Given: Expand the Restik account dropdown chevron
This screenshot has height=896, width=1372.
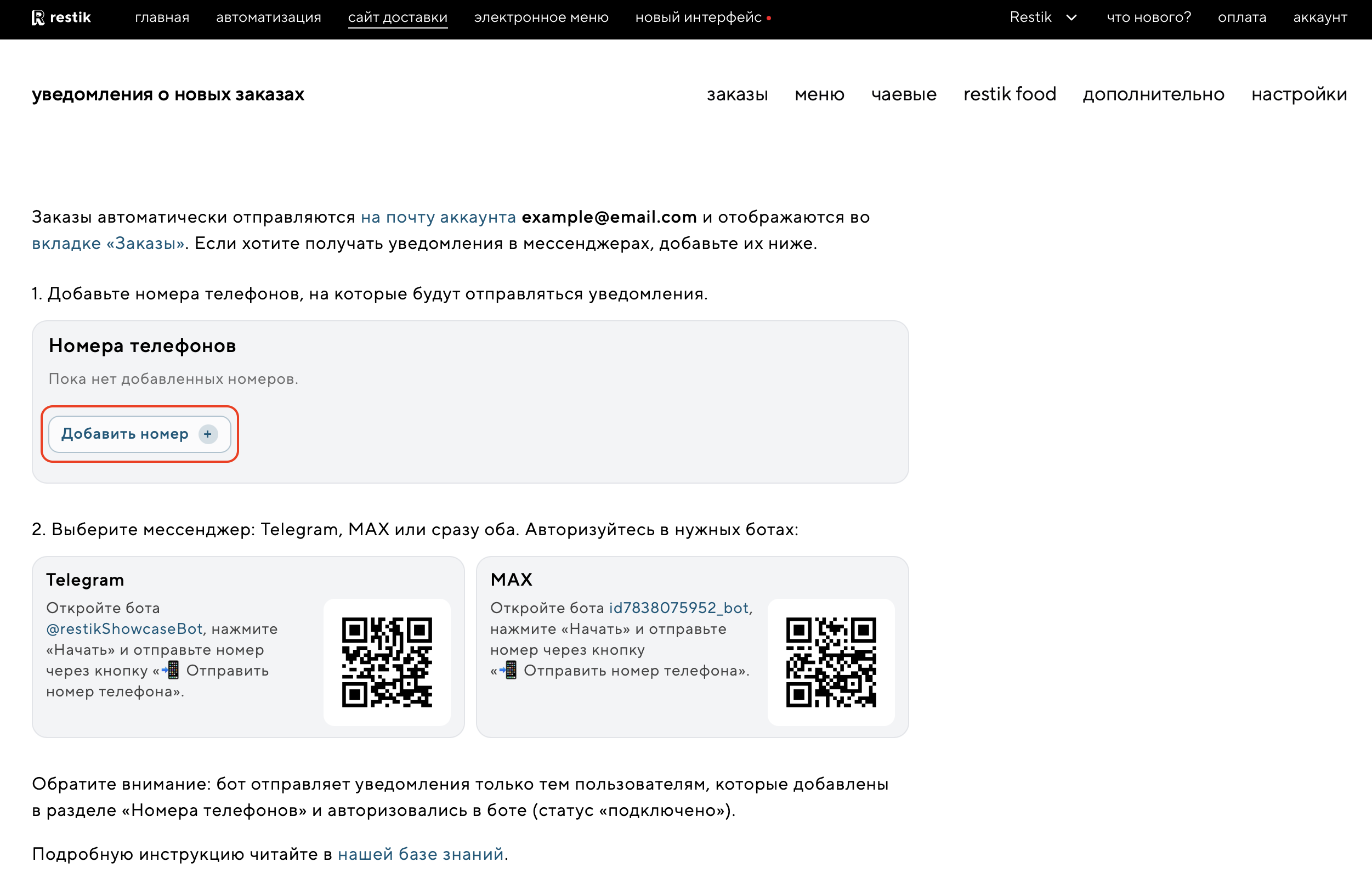Looking at the screenshot, I should click(1071, 18).
